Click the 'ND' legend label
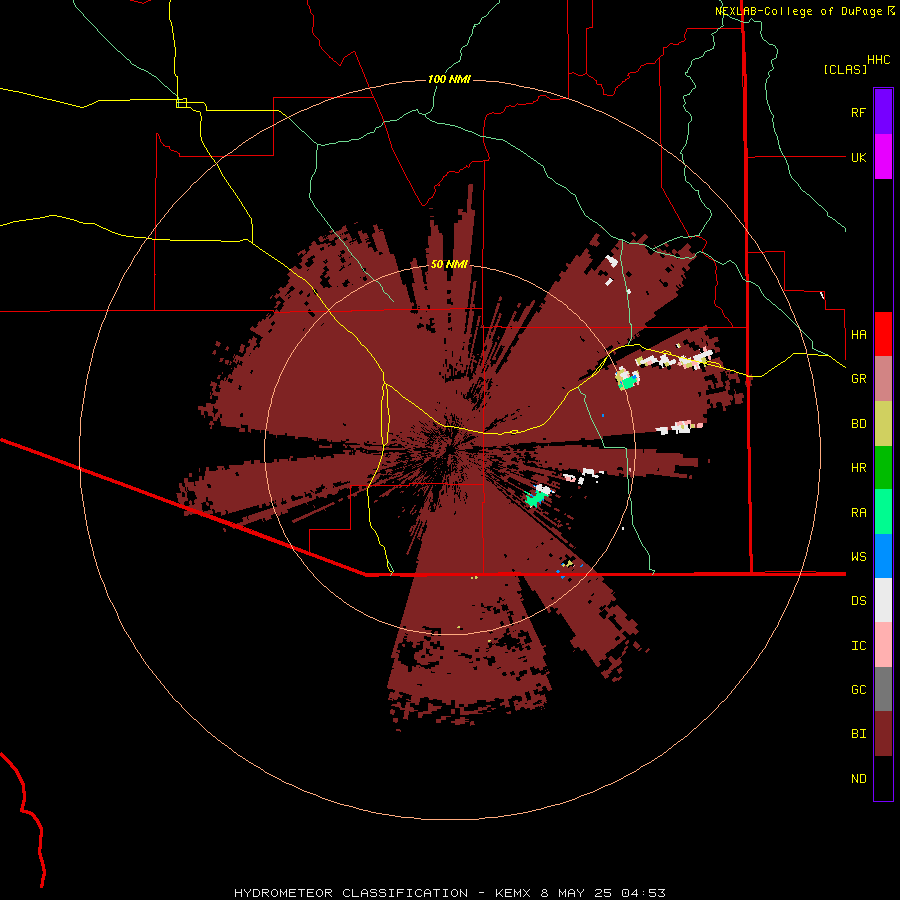 click(858, 779)
